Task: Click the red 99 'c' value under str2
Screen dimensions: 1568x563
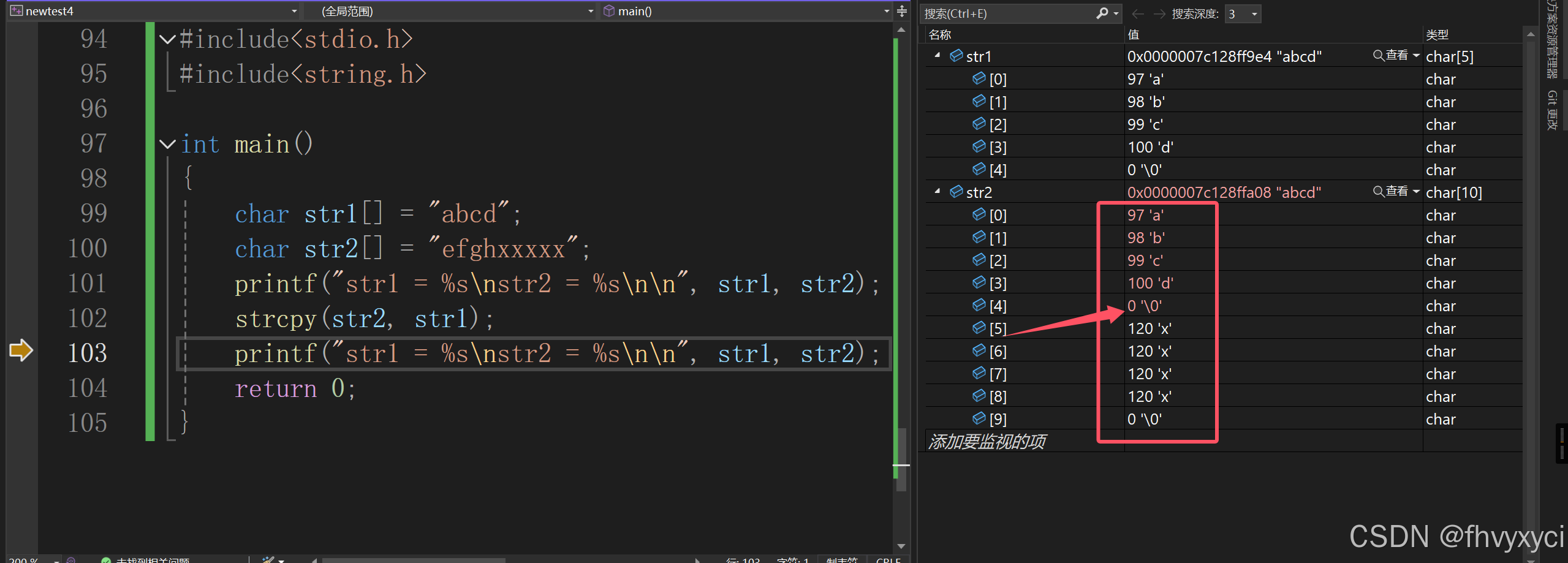Action: 1145,260
